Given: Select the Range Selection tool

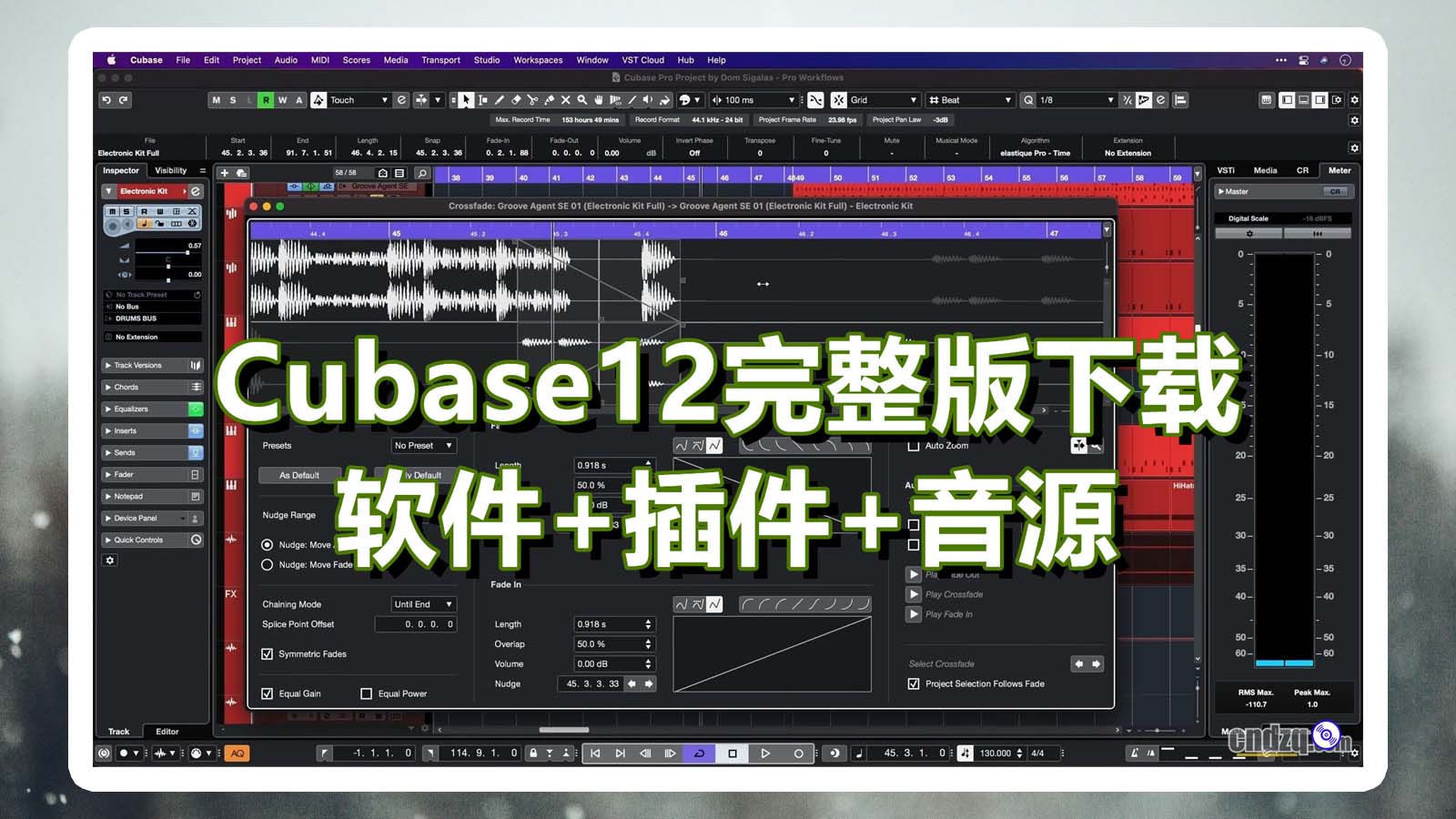Looking at the screenshot, I should [482, 100].
